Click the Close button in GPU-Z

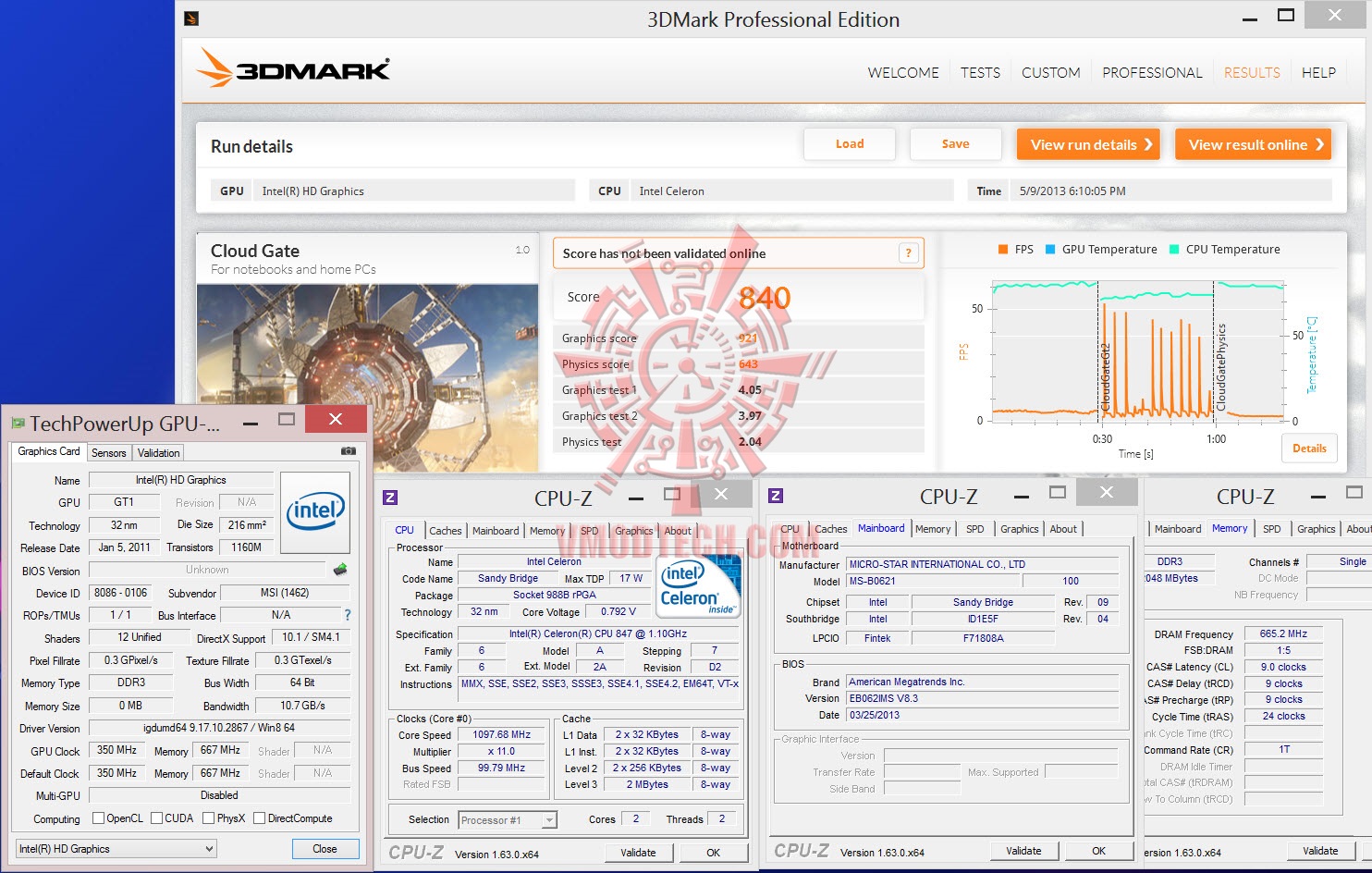(325, 849)
